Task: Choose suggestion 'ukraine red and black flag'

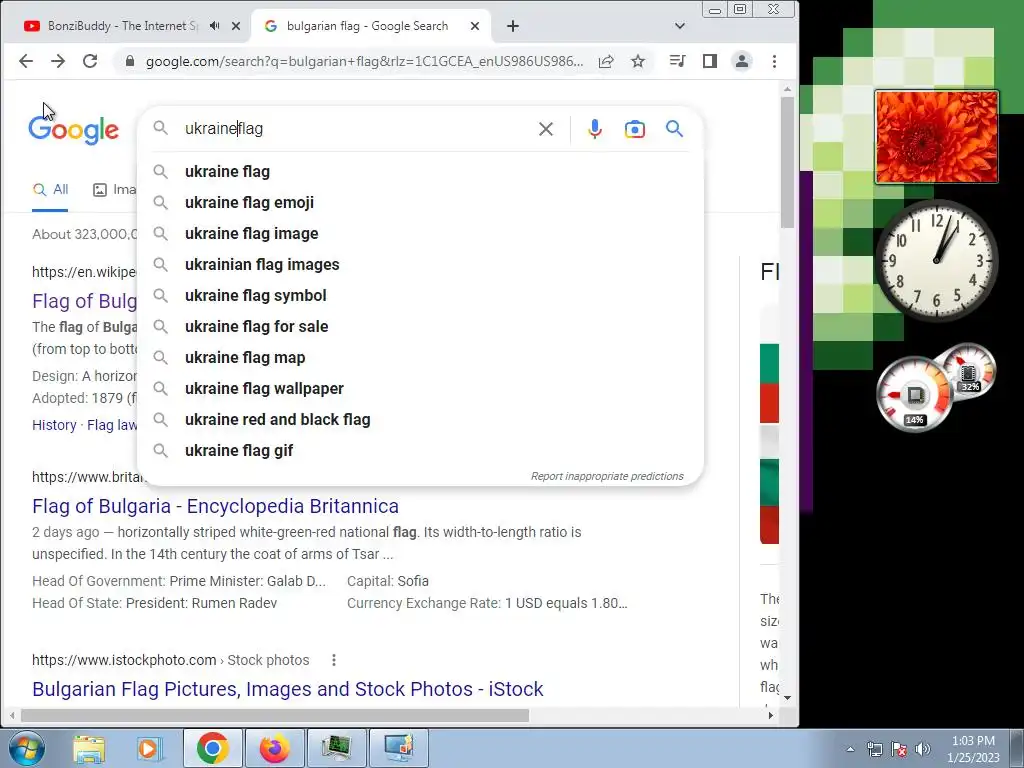Action: pos(421,420)
